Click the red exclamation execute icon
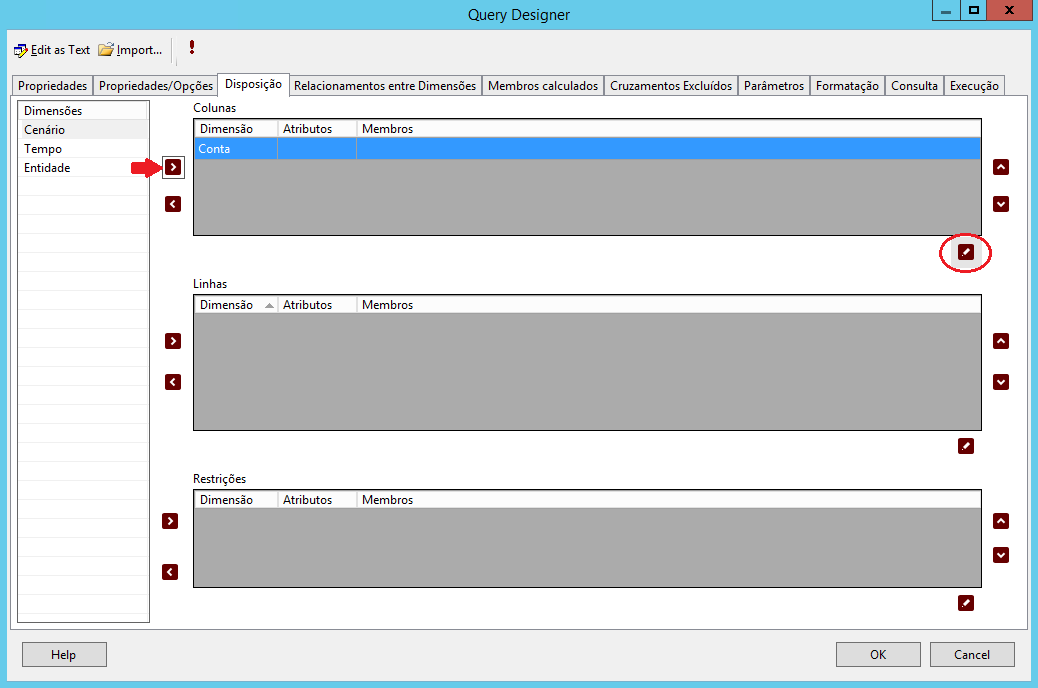Image resolution: width=1038 pixels, height=688 pixels. click(192, 48)
